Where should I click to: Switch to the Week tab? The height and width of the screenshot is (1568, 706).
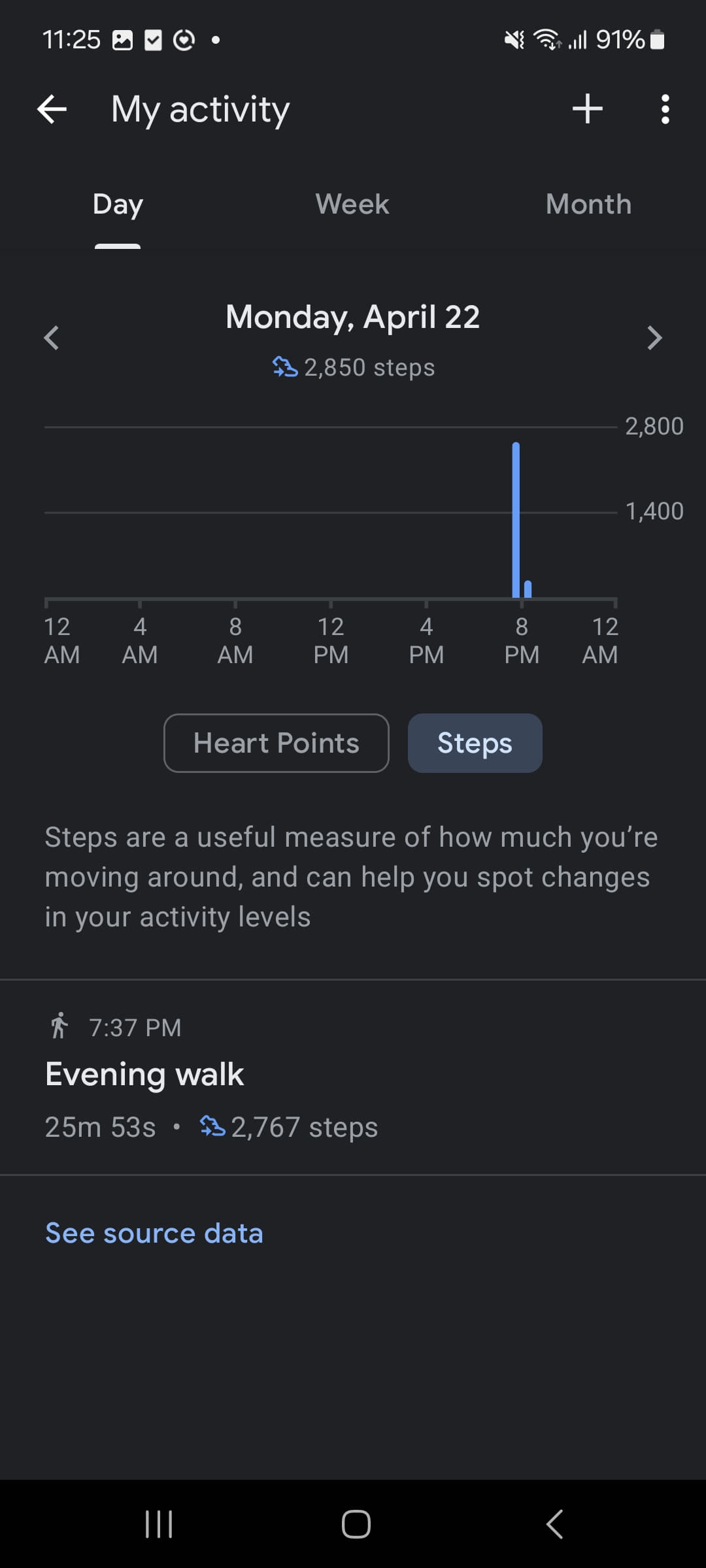point(352,204)
